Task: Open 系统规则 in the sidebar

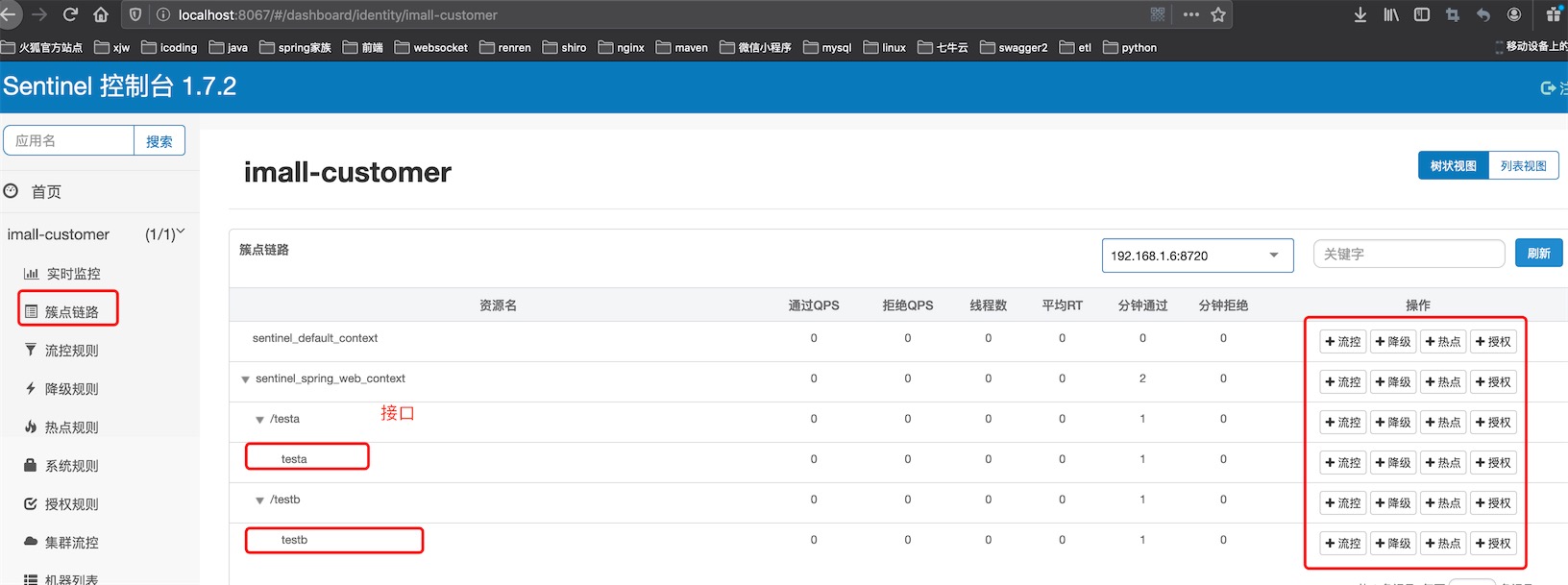Action: pyautogui.click(x=71, y=466)
